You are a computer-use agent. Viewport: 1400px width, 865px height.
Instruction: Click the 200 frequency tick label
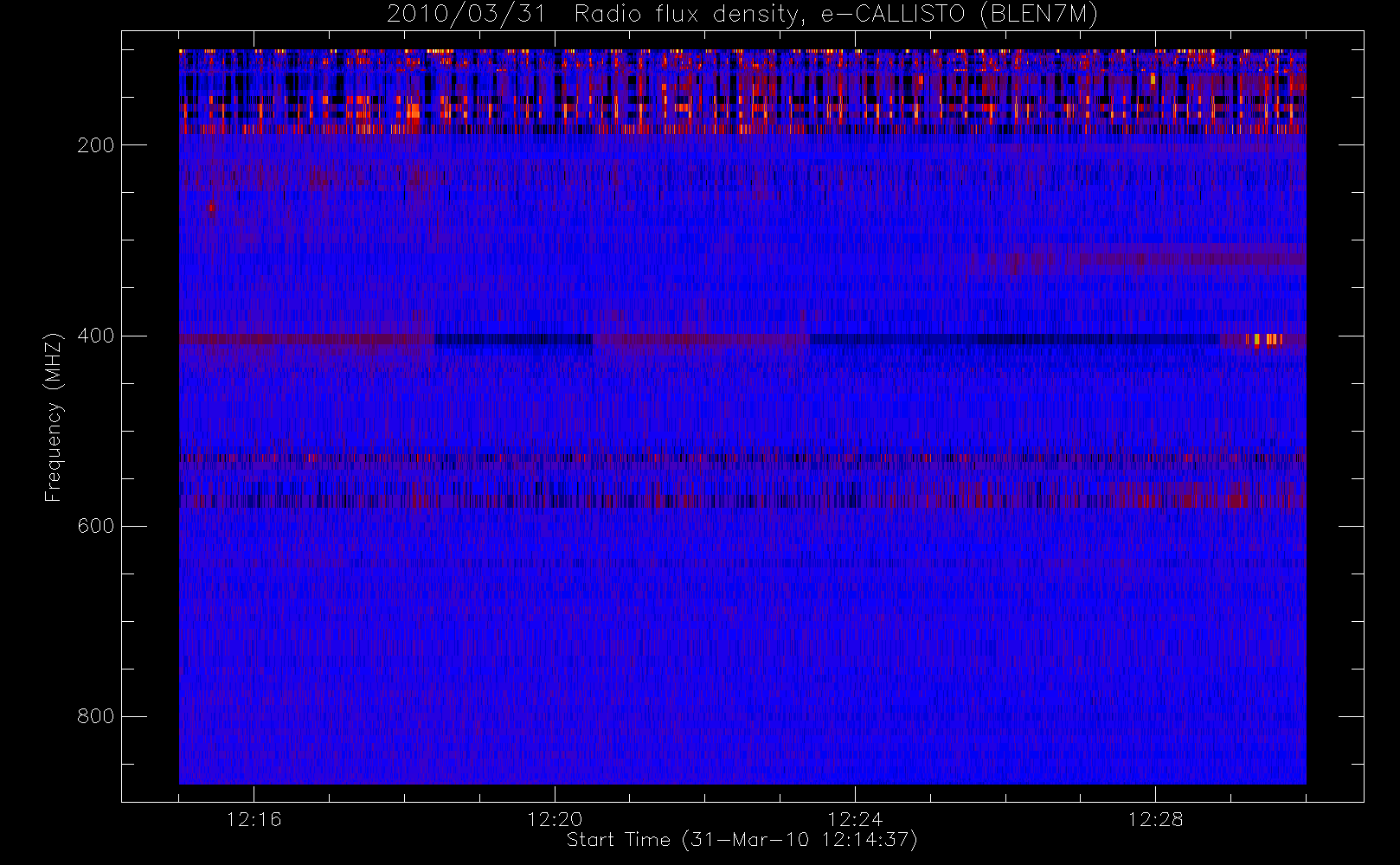tap(95, 145)
